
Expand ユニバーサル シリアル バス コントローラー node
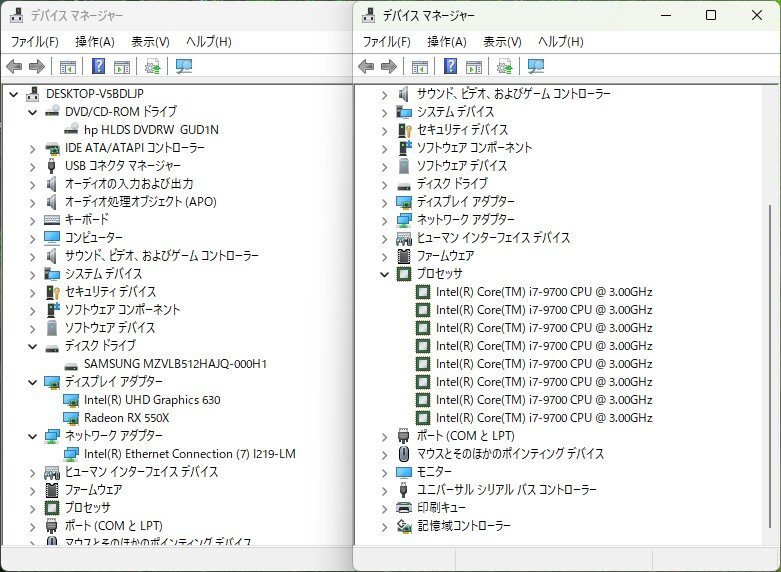[x=384, y=490]
